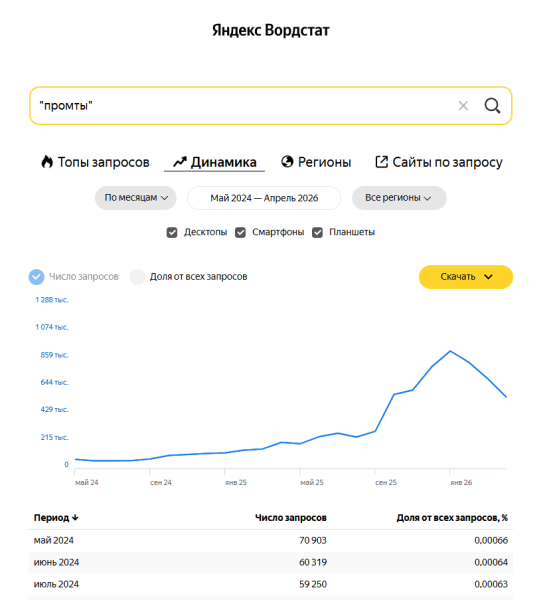Click the trend arrow icon beside Динамика

tap(180, 162)
